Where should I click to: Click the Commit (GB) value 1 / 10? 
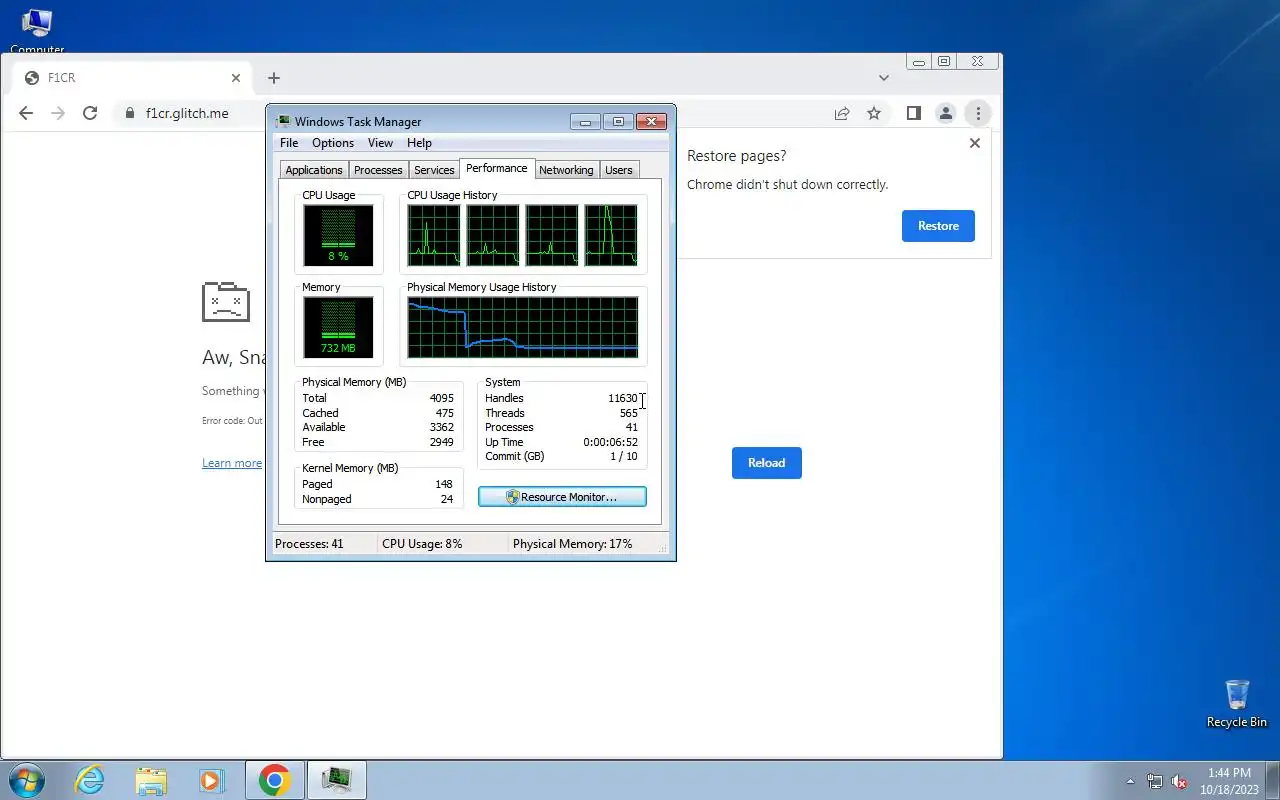pos(623,456)
